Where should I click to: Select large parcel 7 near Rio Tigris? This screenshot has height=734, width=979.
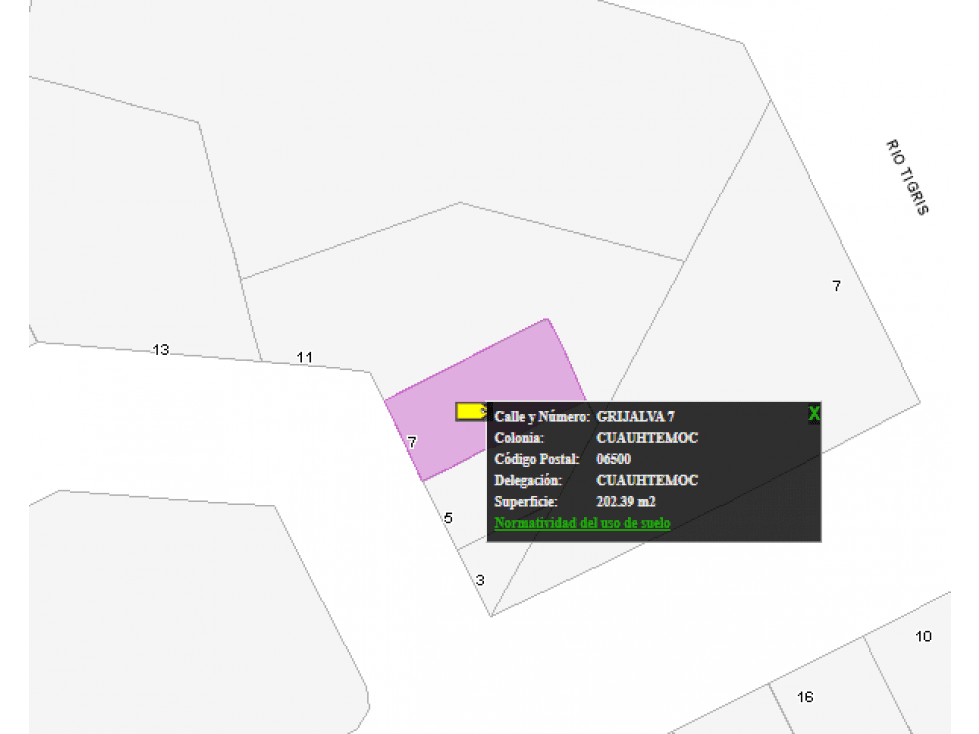[x=836, y=286]
